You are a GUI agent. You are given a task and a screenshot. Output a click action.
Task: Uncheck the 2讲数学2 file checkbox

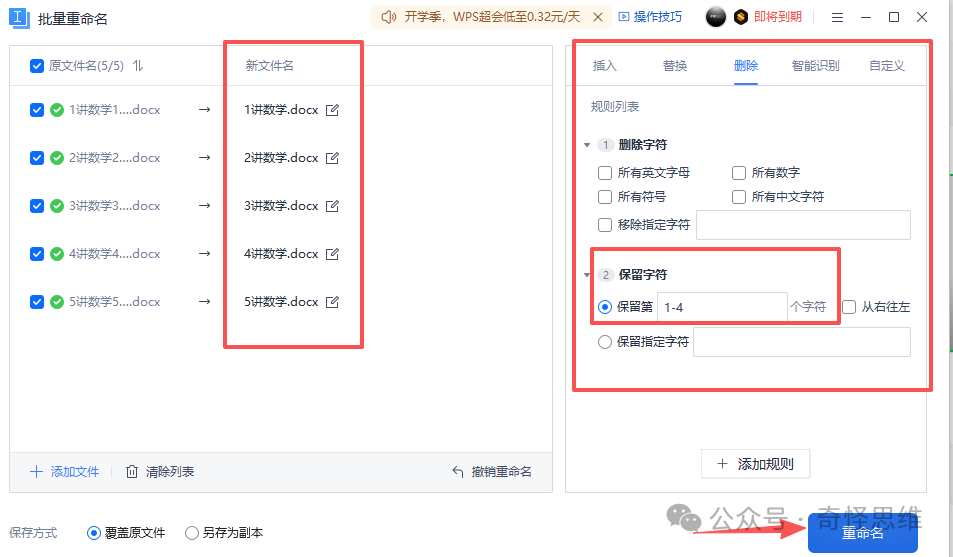pyautogui.click(x=37, y=158)
